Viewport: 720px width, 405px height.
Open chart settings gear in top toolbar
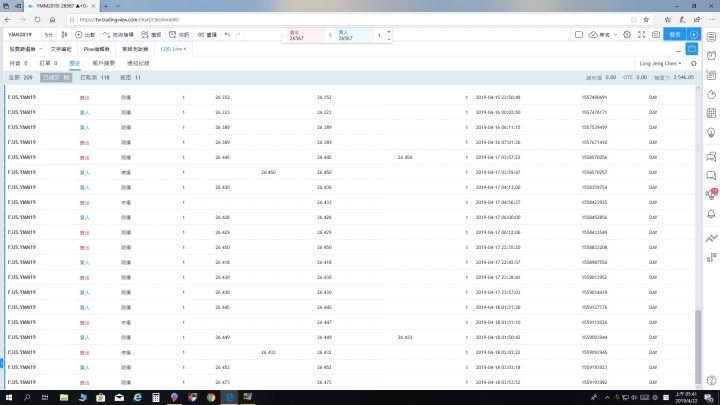click(627, 34)
